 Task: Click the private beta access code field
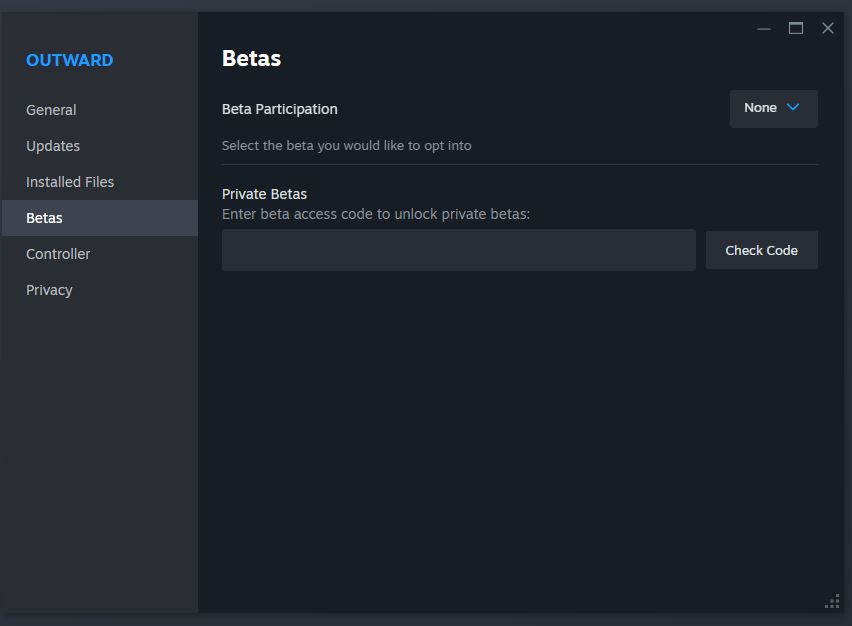click(x=458, y=250)
